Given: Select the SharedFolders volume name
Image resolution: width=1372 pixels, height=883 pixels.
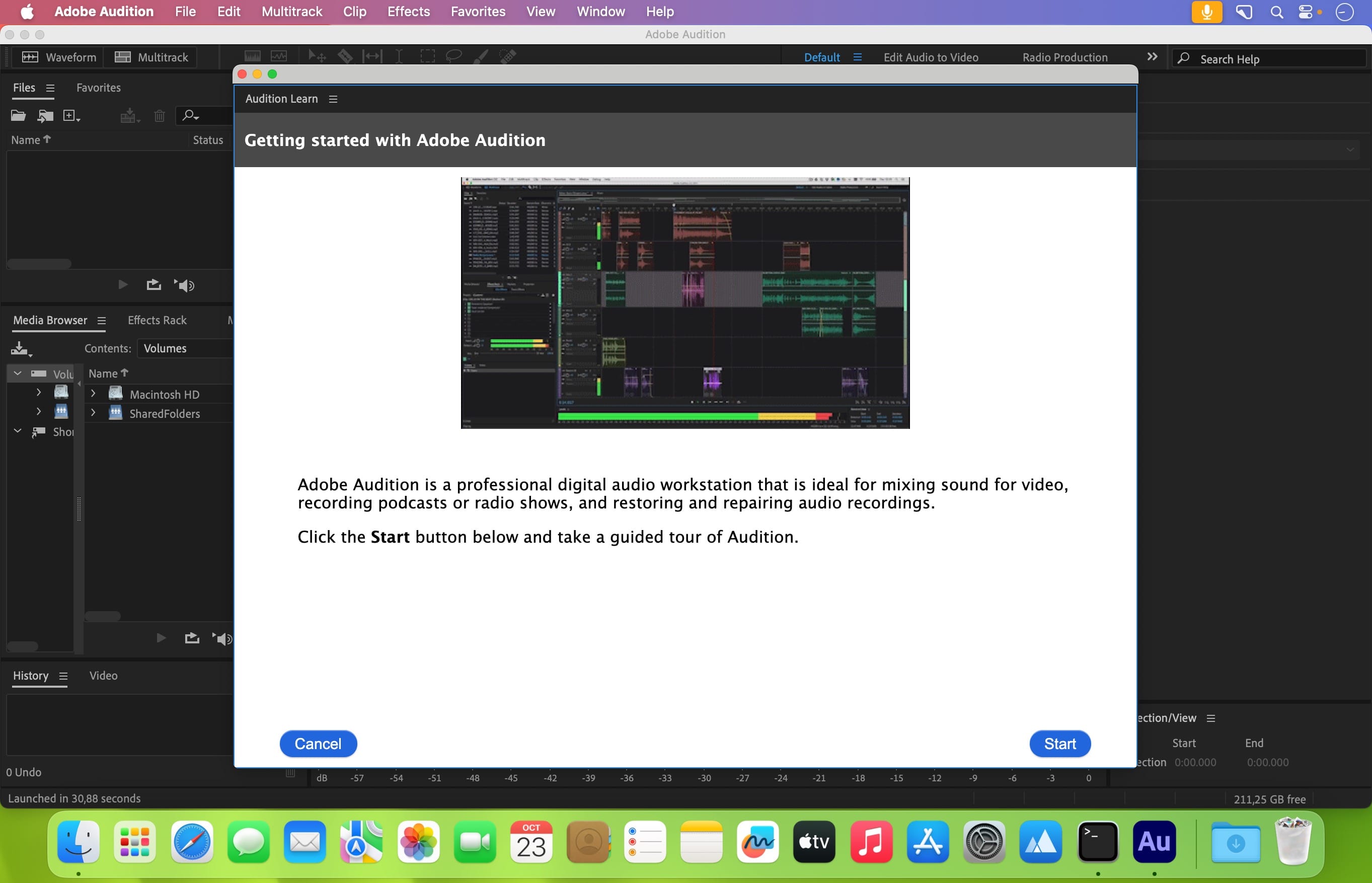Looking at the screenshot, I should click(x=165, y=413).
